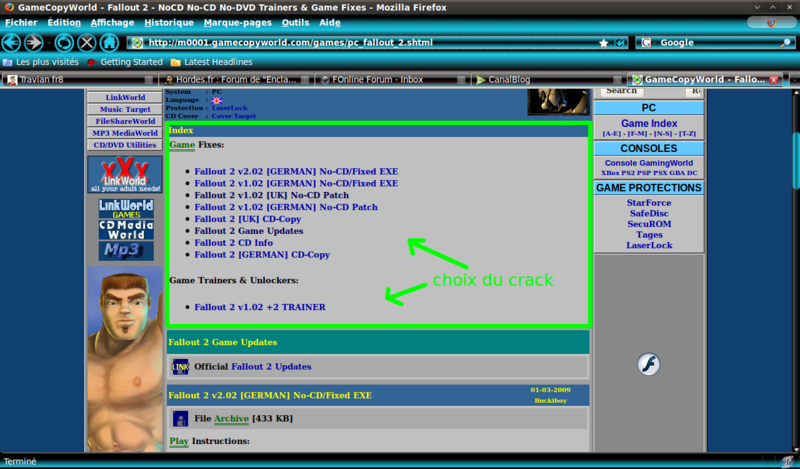The width and height of the screenshot is (800, 469).
Task: Open the search engine dropdown next to Google
Action: pyautogui.click(x=648, y=43)
